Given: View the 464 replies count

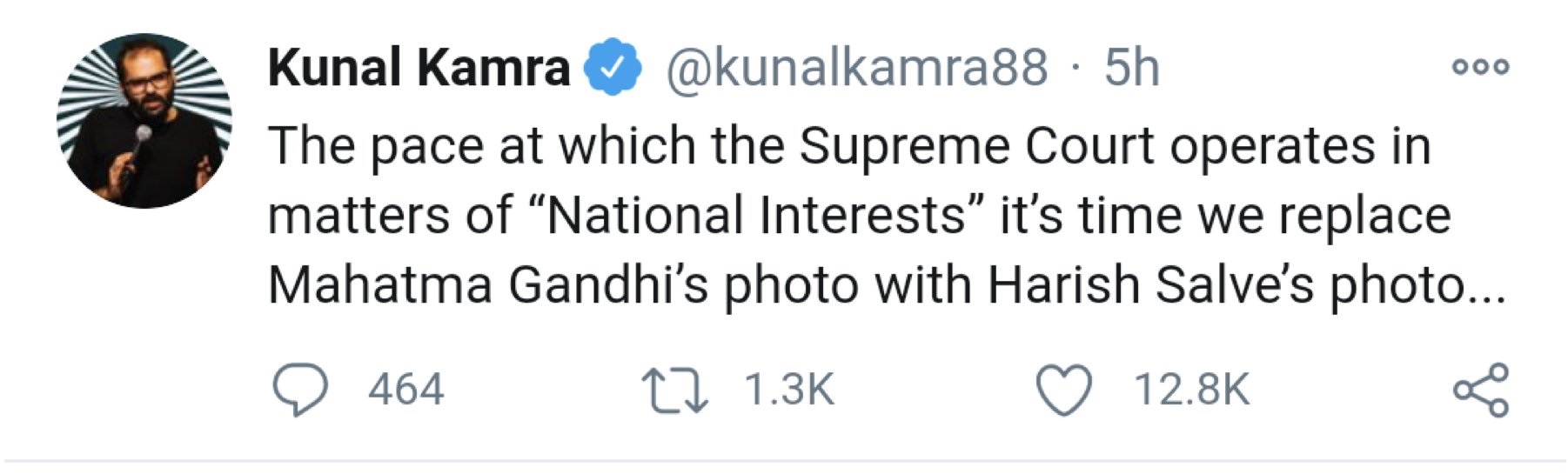Looking at the screenshot, I should tap(405, 390).
